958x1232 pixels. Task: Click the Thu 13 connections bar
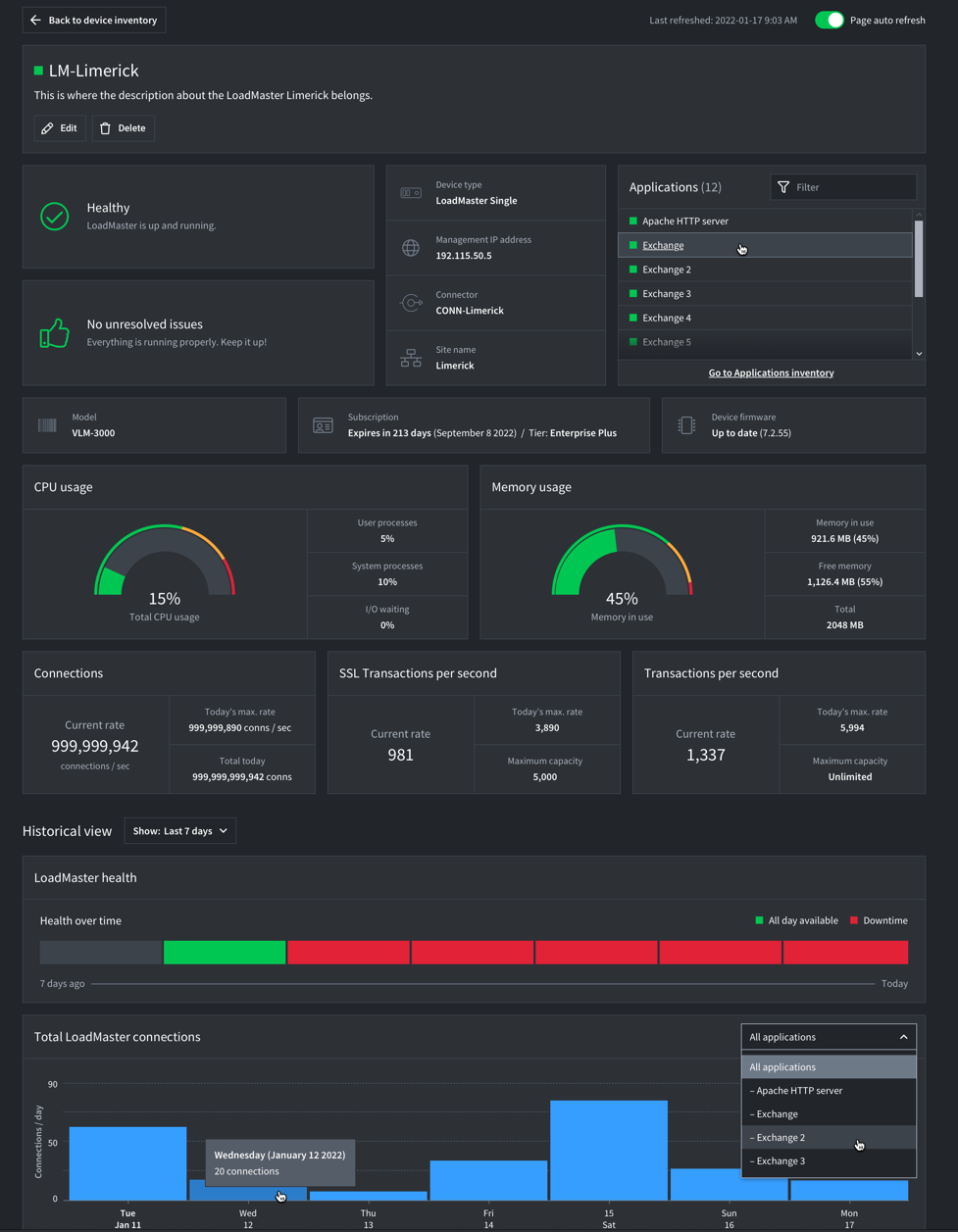pyautogui.click(x=368, y=1196)
